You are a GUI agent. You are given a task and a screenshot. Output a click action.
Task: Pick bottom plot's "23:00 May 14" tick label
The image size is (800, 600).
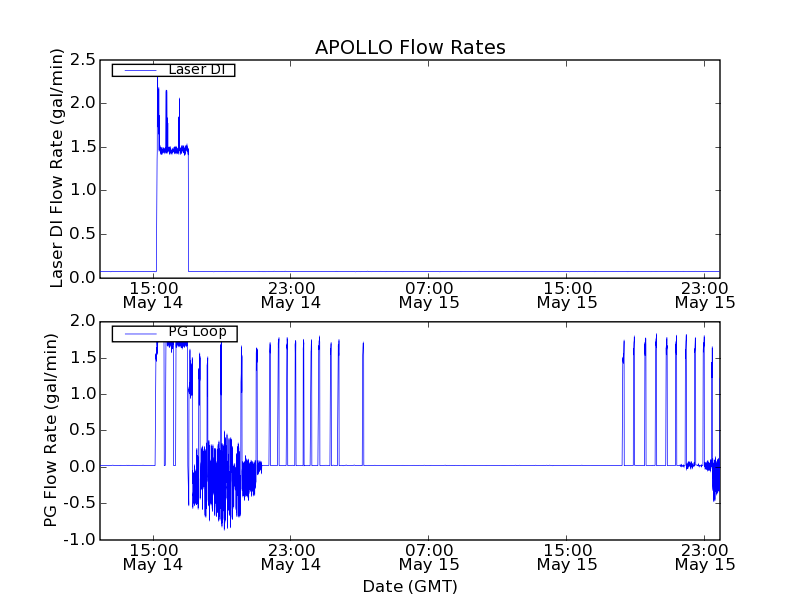pyautogui.click(x=291, y=556)
